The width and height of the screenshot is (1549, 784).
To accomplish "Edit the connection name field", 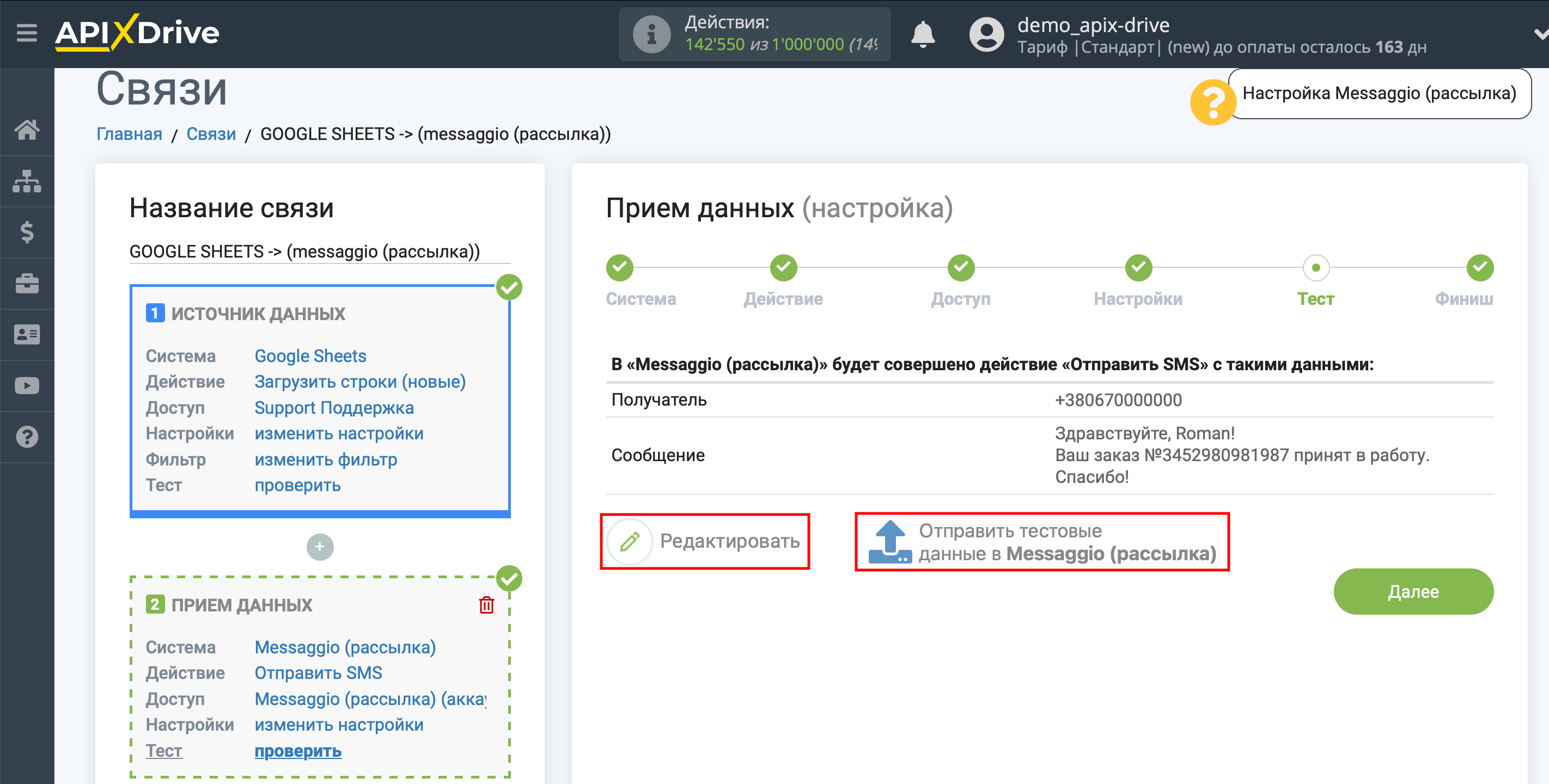I will tap(320, 252).
